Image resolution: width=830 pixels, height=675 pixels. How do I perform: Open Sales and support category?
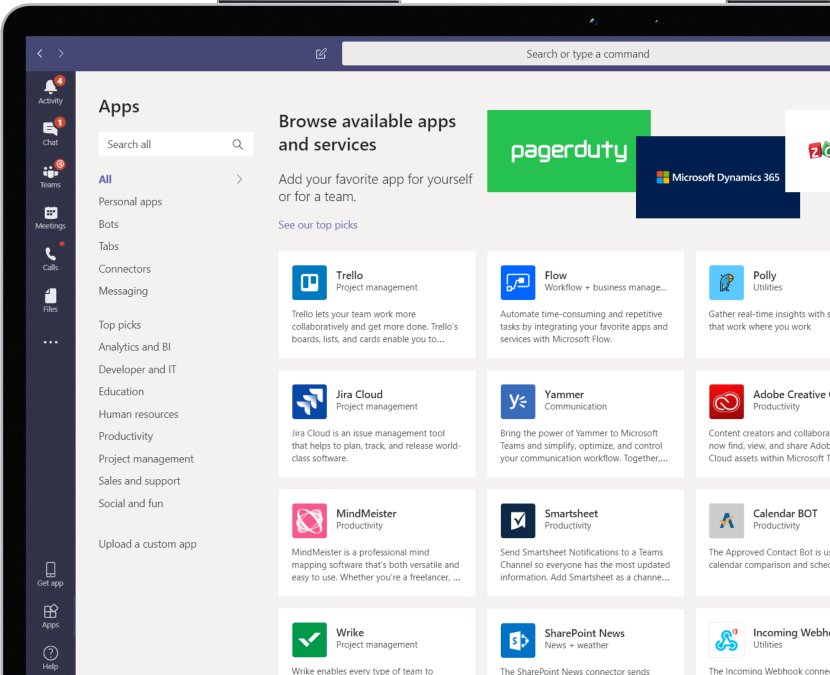click(x=139, y=481)
